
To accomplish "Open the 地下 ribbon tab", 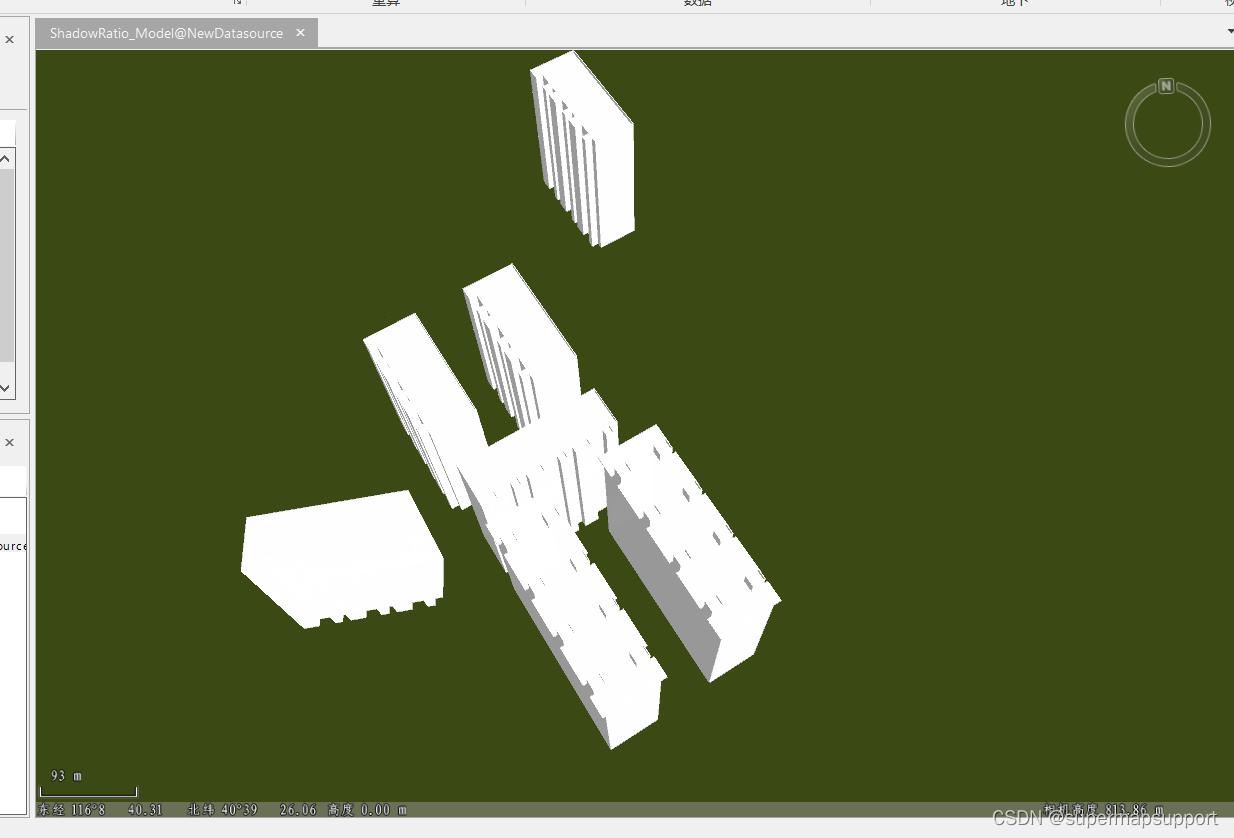I will pos(1013,3).
